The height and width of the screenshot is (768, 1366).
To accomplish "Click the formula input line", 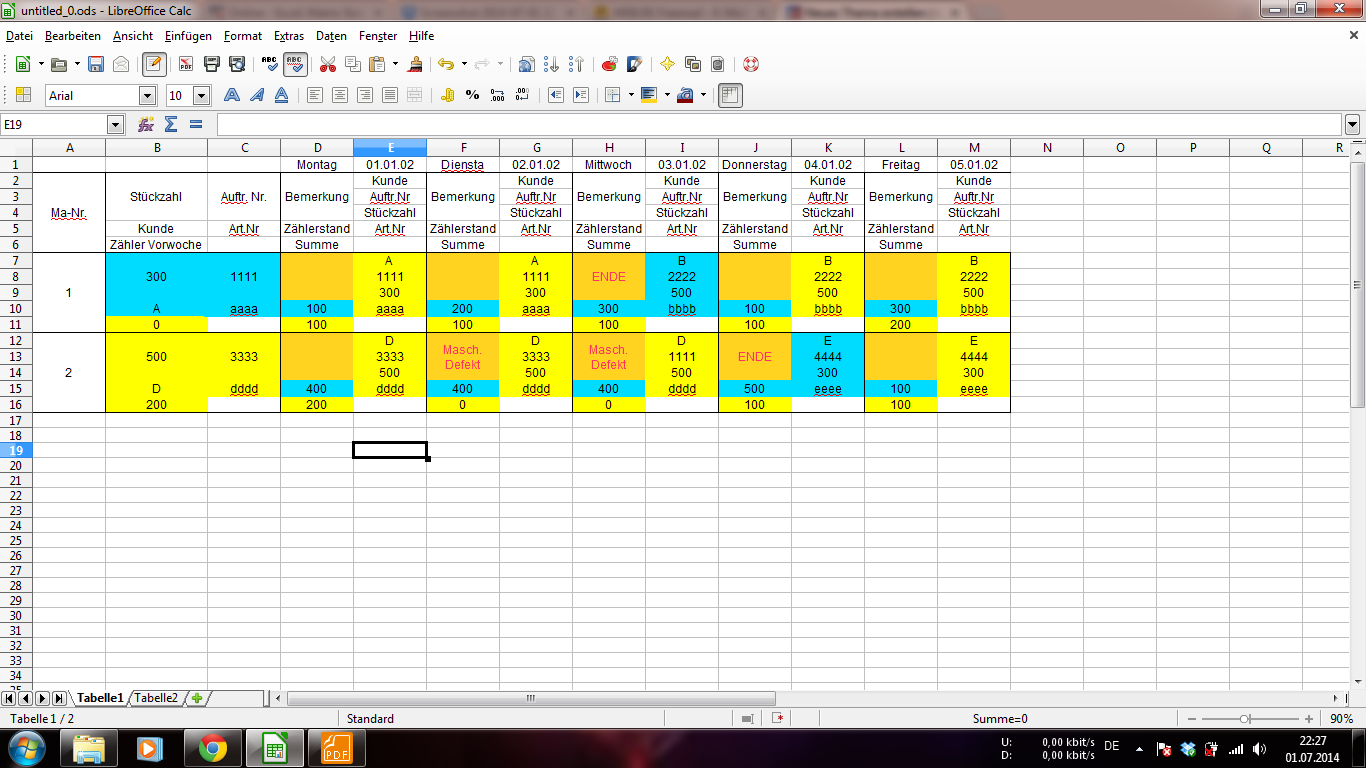I will pos(778,125).
